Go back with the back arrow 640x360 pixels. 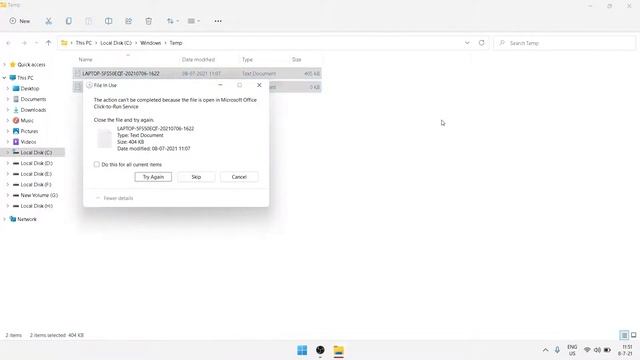coord(9,43)
